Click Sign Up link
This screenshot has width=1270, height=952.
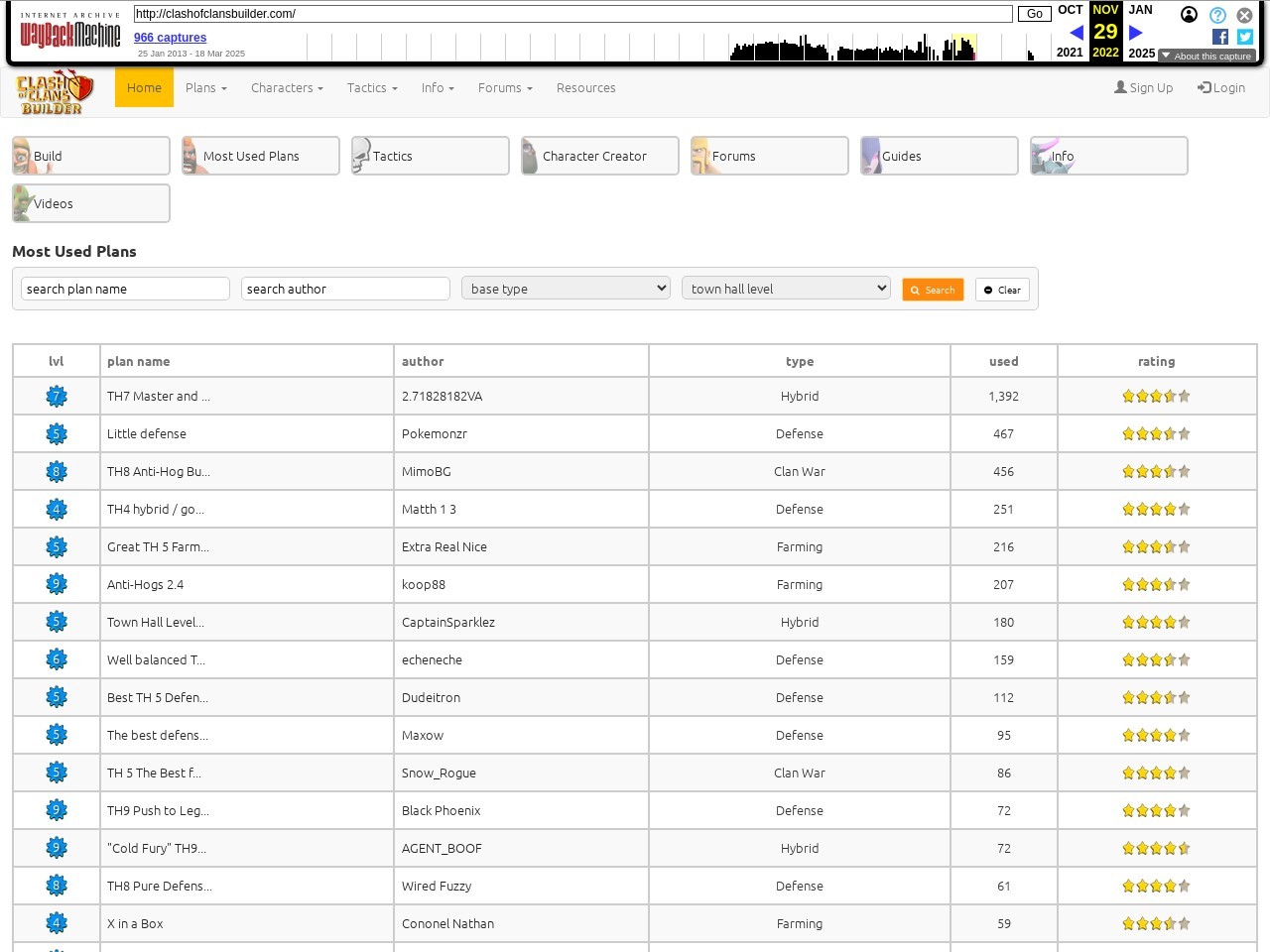coord(1143,88)
